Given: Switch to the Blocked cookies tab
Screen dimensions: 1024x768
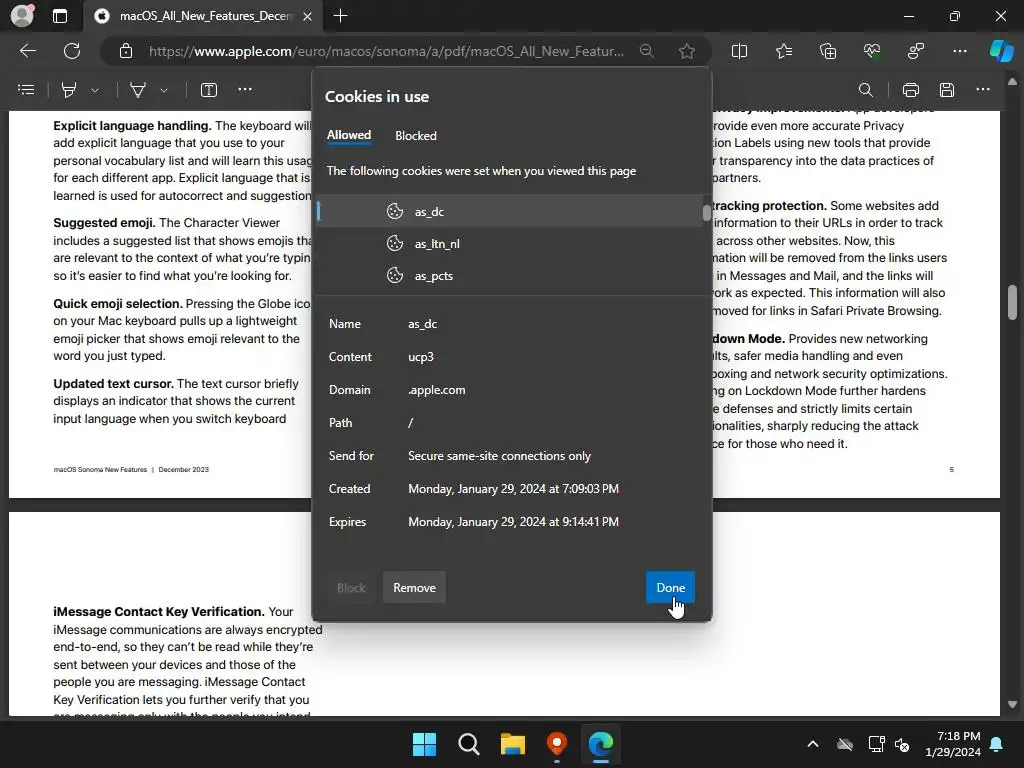Looking at the screenshot, I should click(415, 136).
